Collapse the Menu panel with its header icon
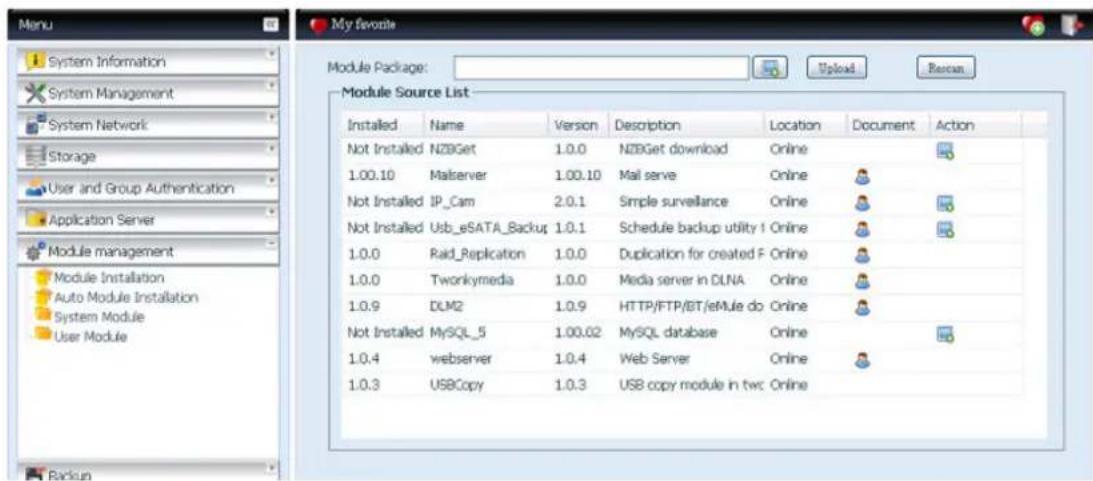1093x481 pixels. [x=270, y=24]
